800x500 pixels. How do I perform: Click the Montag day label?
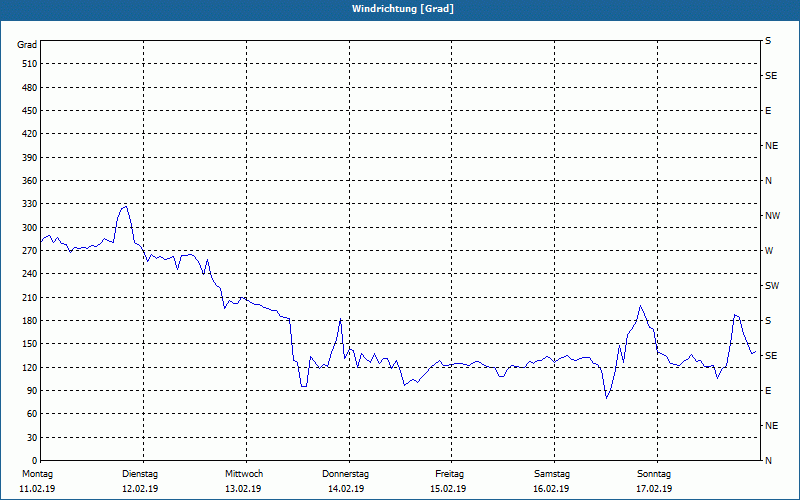pos(37,474)
